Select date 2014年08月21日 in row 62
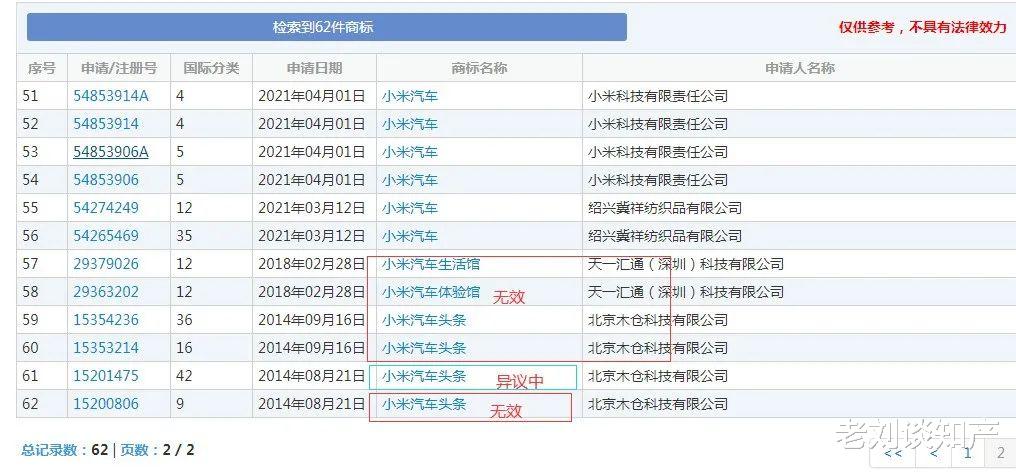The height and width of the screenshot is (472, 1016). tap(312, 403)
